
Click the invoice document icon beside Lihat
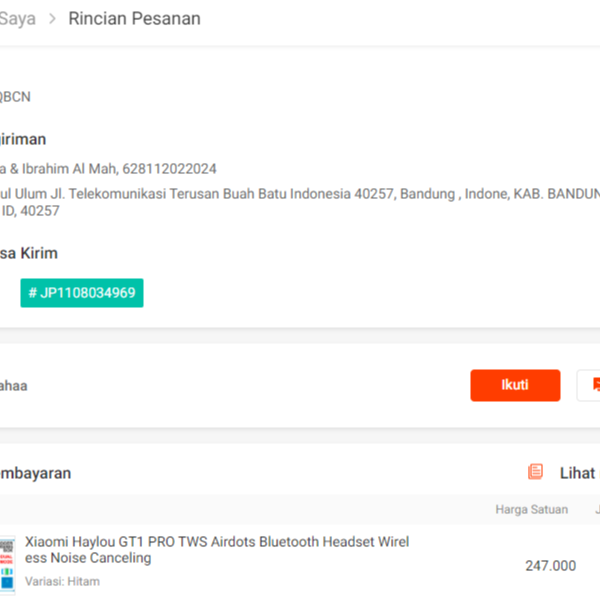pos(536,472)
